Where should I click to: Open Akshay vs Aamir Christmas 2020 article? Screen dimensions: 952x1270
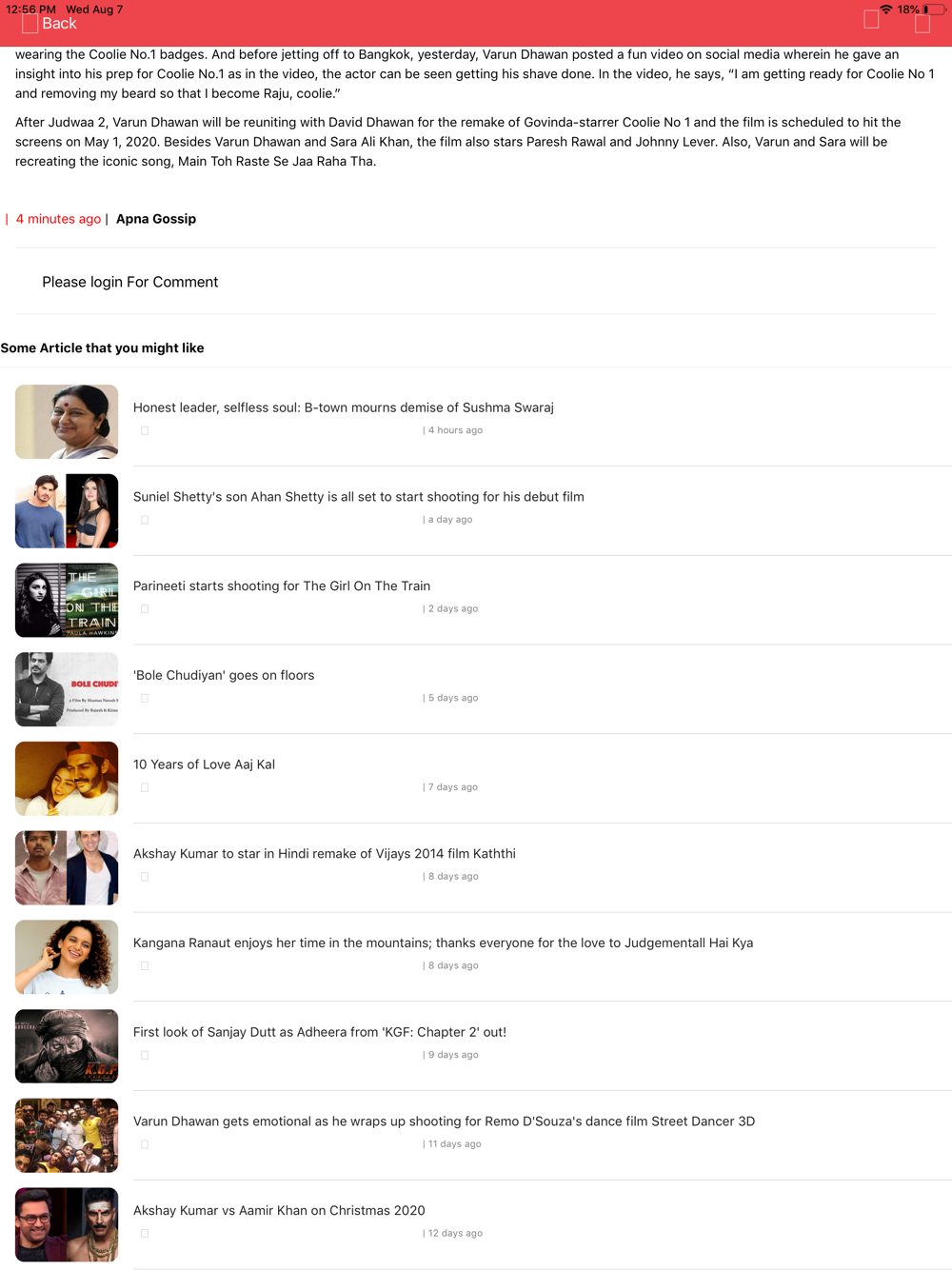coord(279,1211)
